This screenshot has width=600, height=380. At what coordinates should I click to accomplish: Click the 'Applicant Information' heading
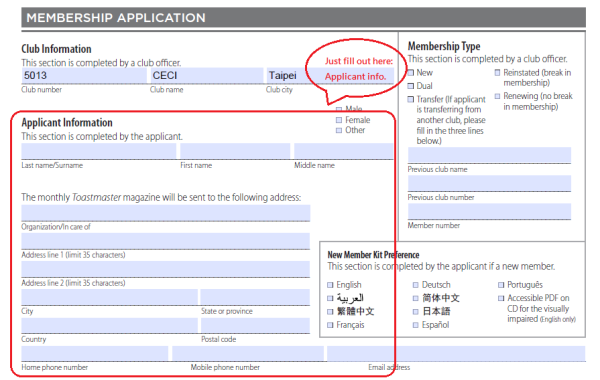(67, 122)
